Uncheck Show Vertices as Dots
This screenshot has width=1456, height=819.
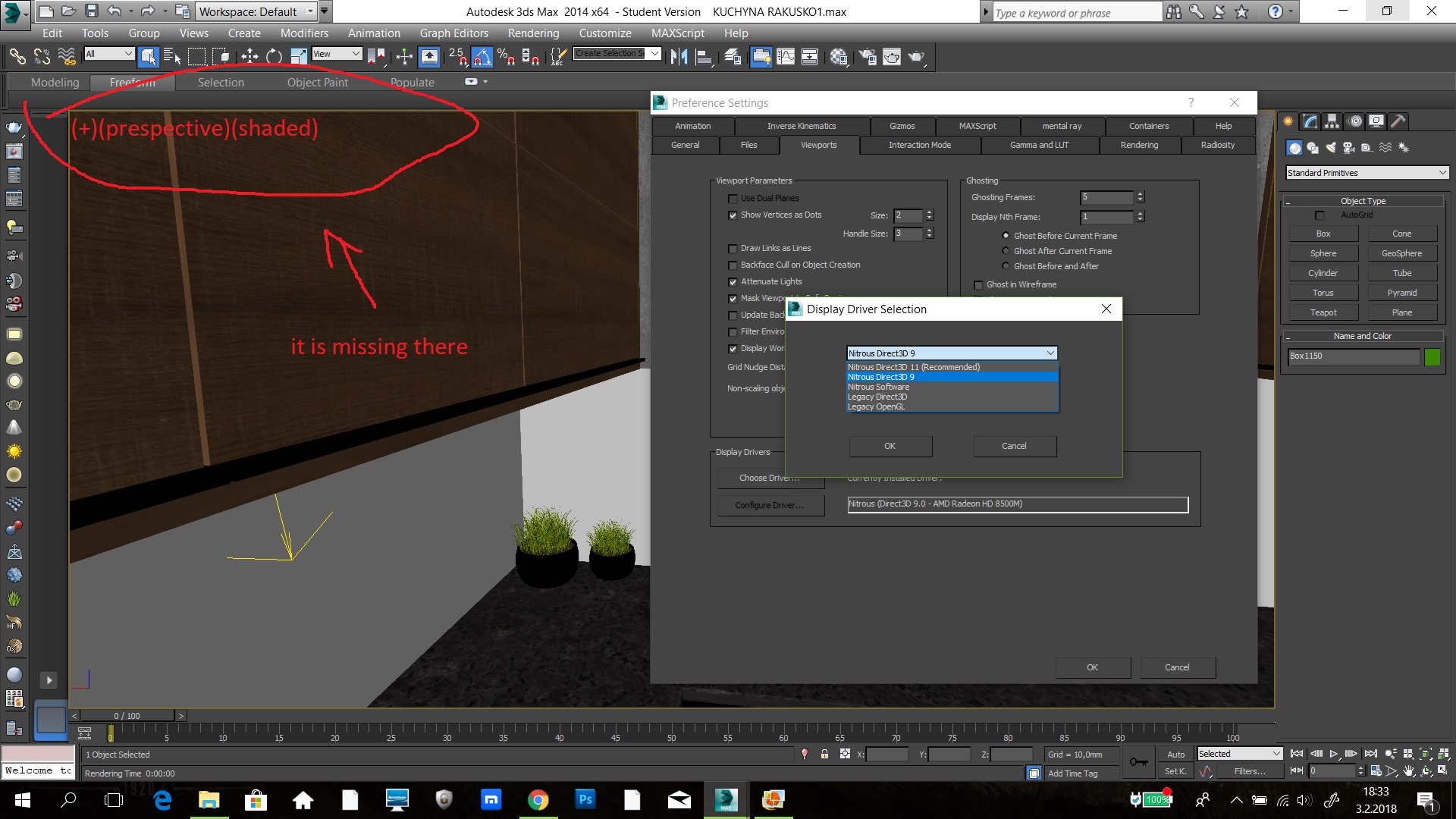click(x=733, y=215)
